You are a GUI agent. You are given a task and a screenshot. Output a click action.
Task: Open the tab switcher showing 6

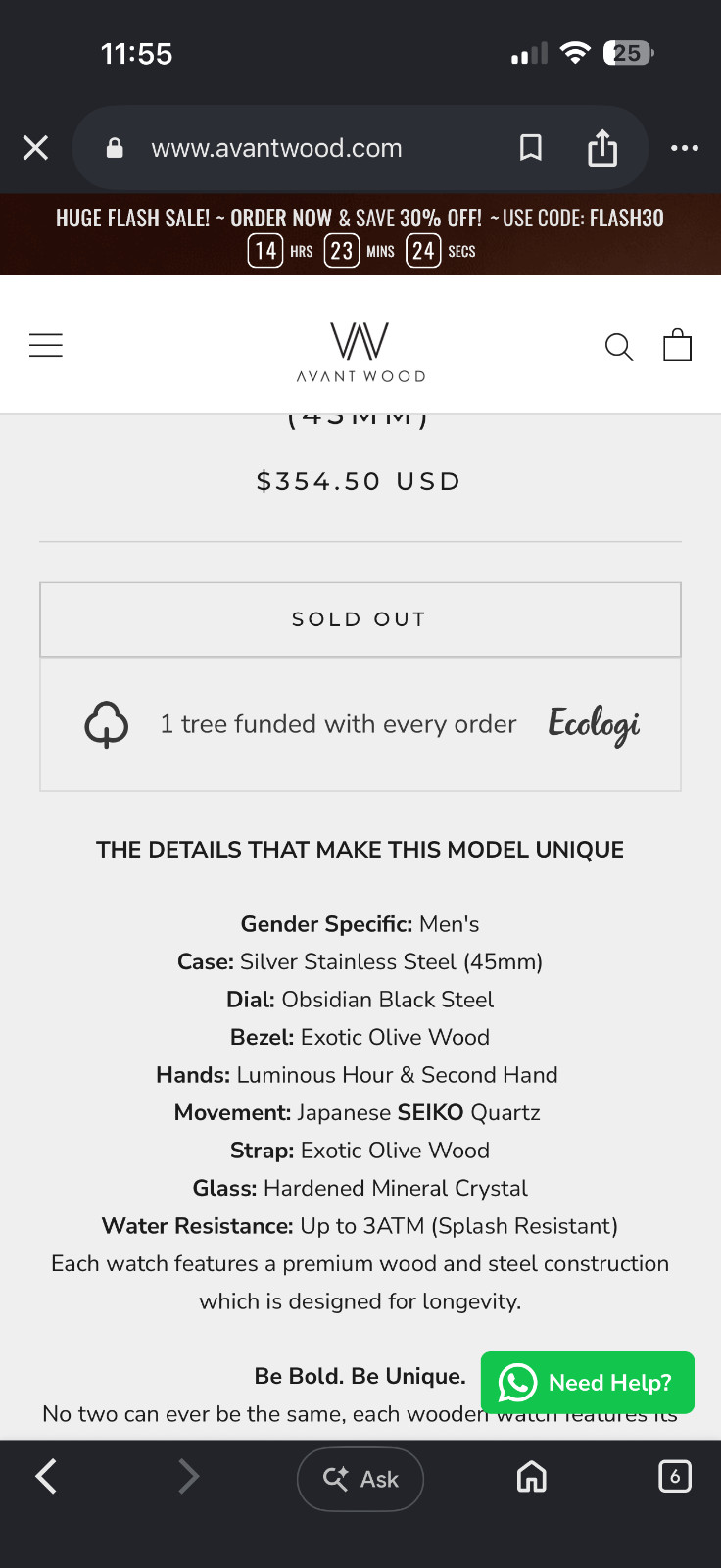tap(675, 1476)
